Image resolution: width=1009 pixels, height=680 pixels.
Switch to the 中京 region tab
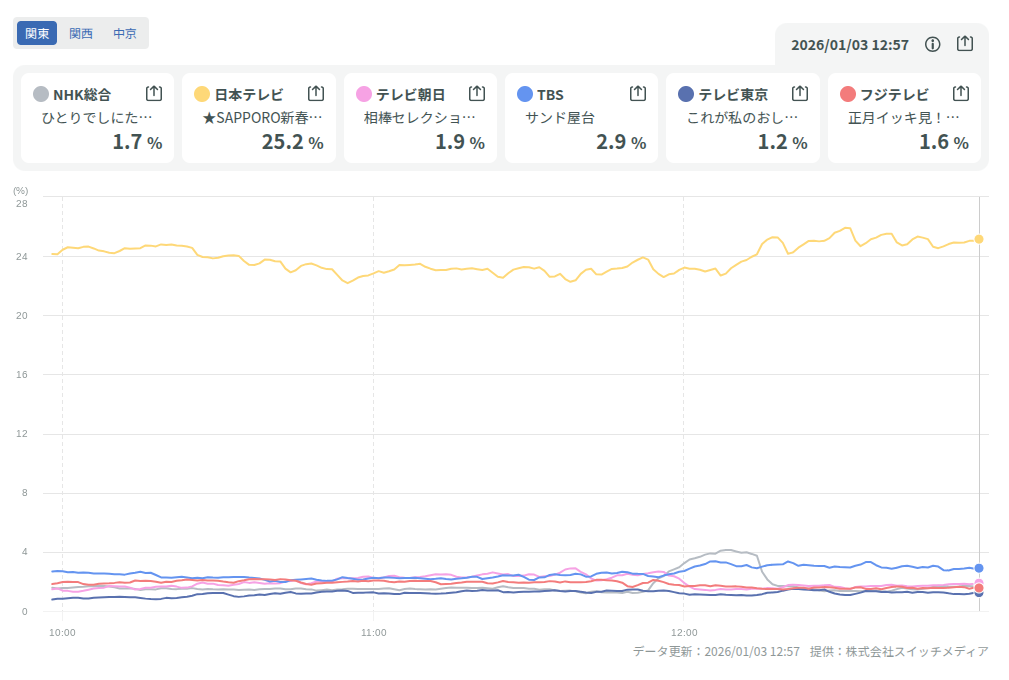pos(125,33)
